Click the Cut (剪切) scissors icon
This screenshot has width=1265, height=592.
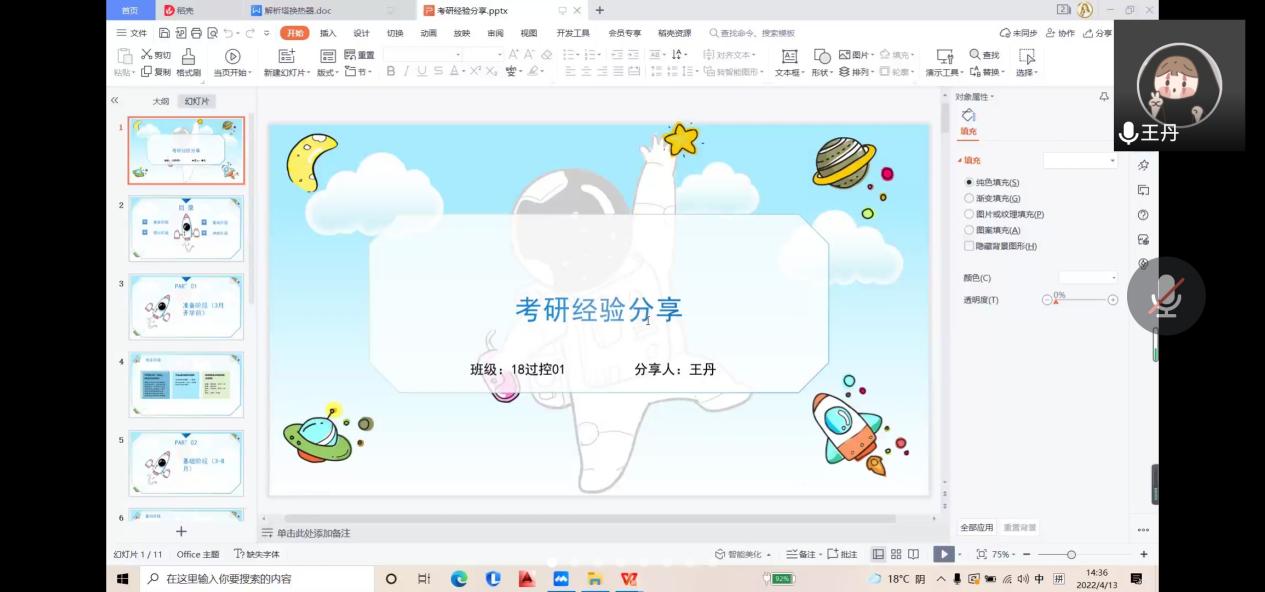coord(147,55)
